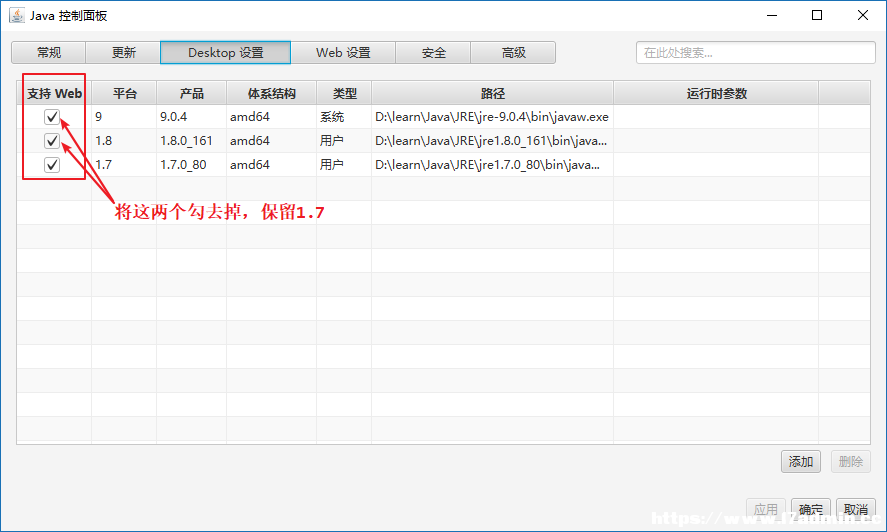This screenshot has height=532, width=887.
Task: Switch to the 高级 tab
Action: 513,53
